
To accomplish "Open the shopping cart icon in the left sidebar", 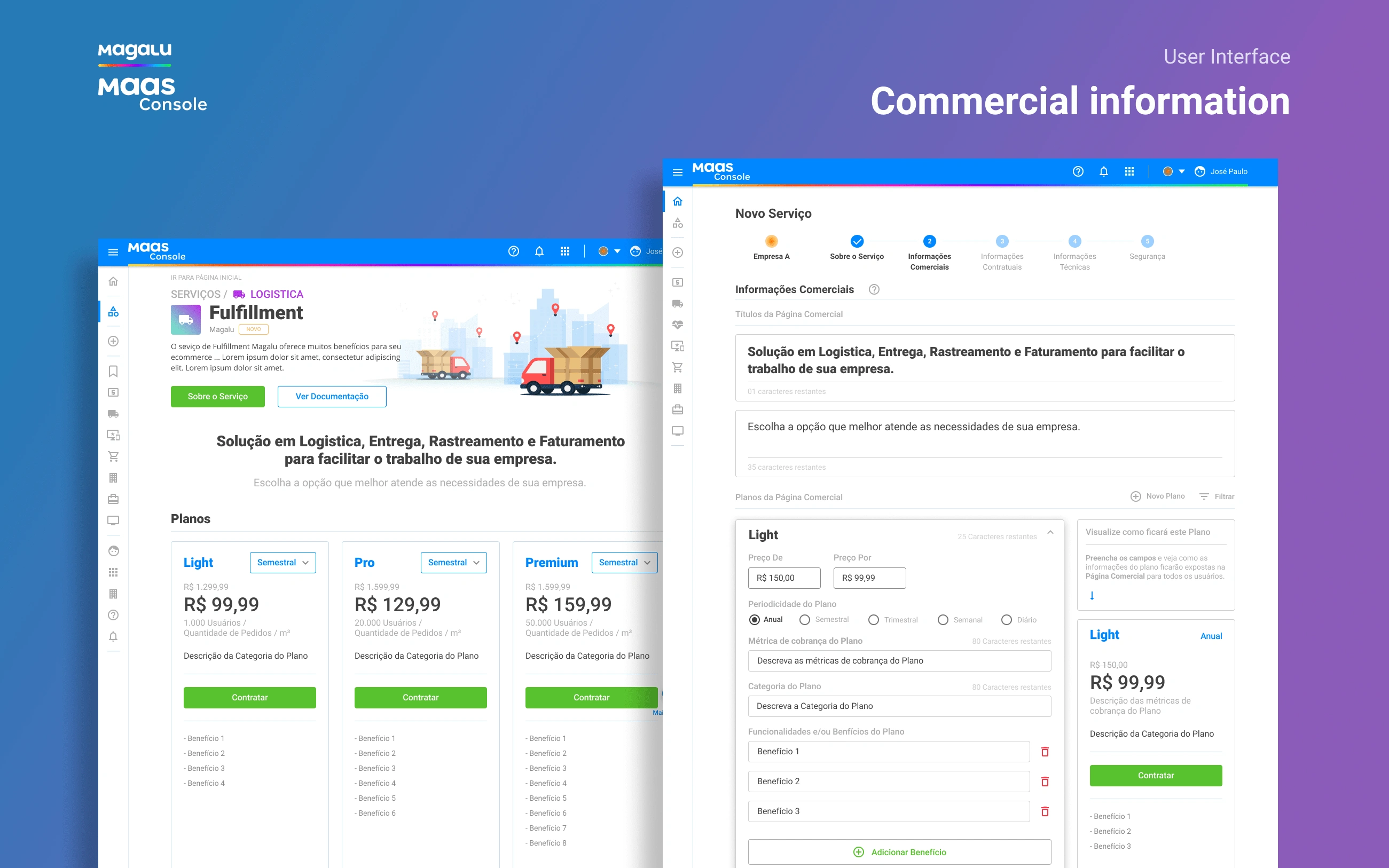I will pyautogui.click(x=113, y=456).
